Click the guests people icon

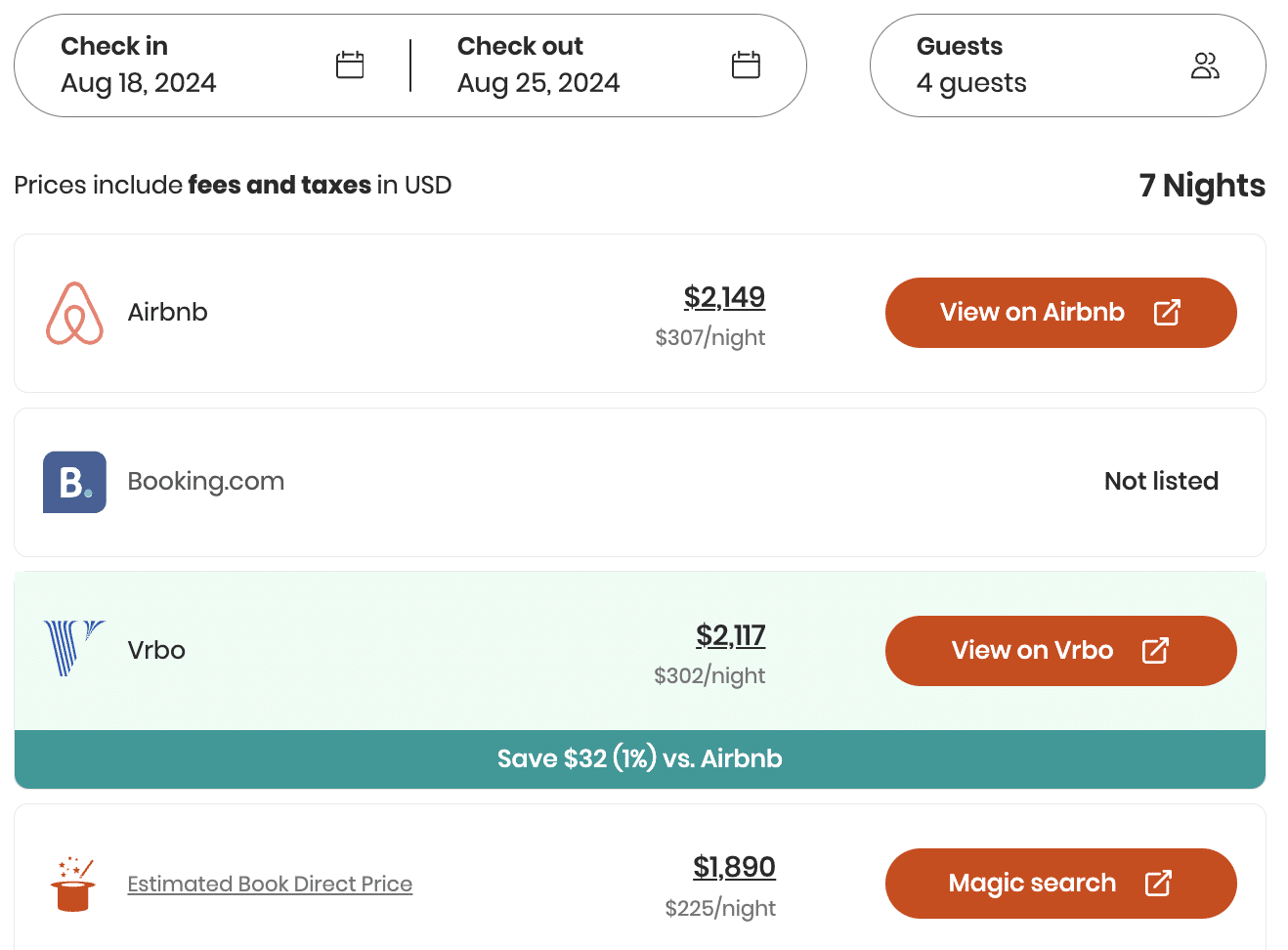(x=1205, y=65)
